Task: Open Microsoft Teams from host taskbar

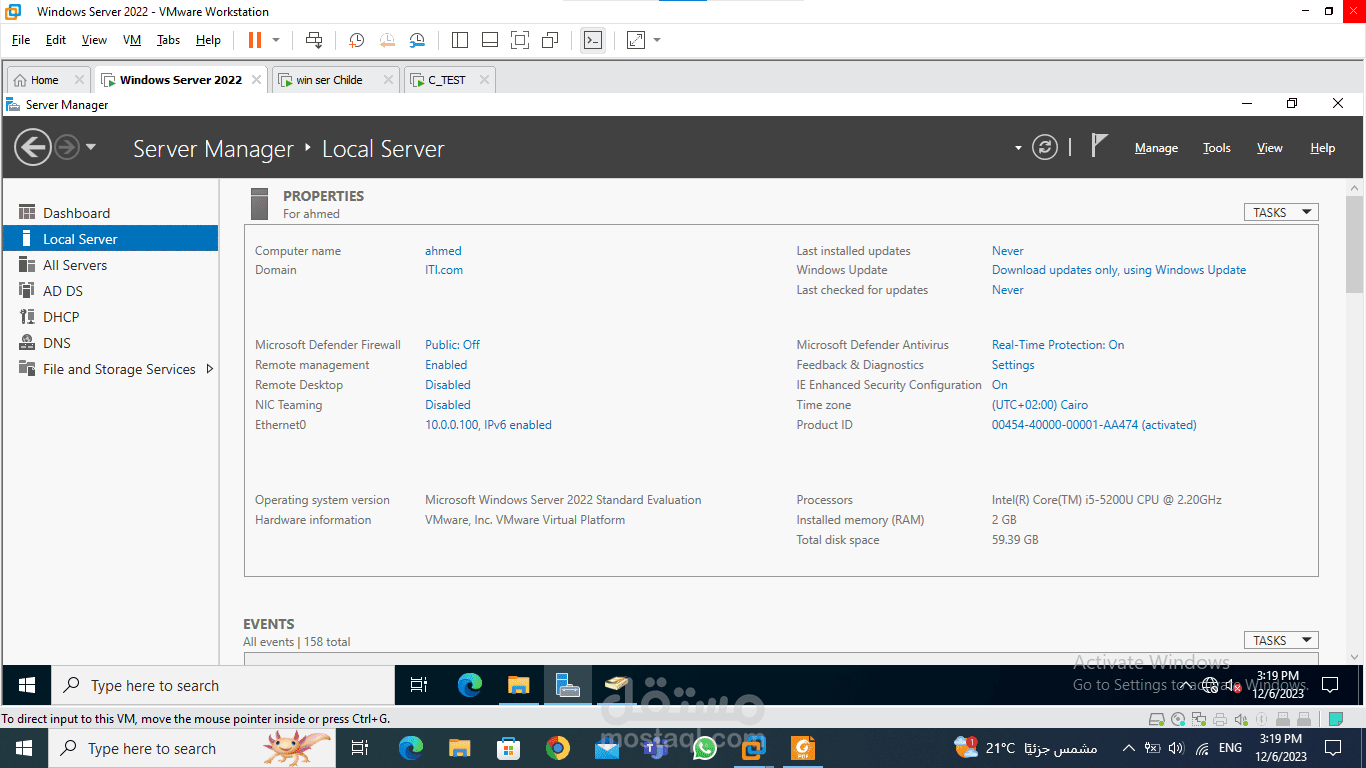Action: 655,748
